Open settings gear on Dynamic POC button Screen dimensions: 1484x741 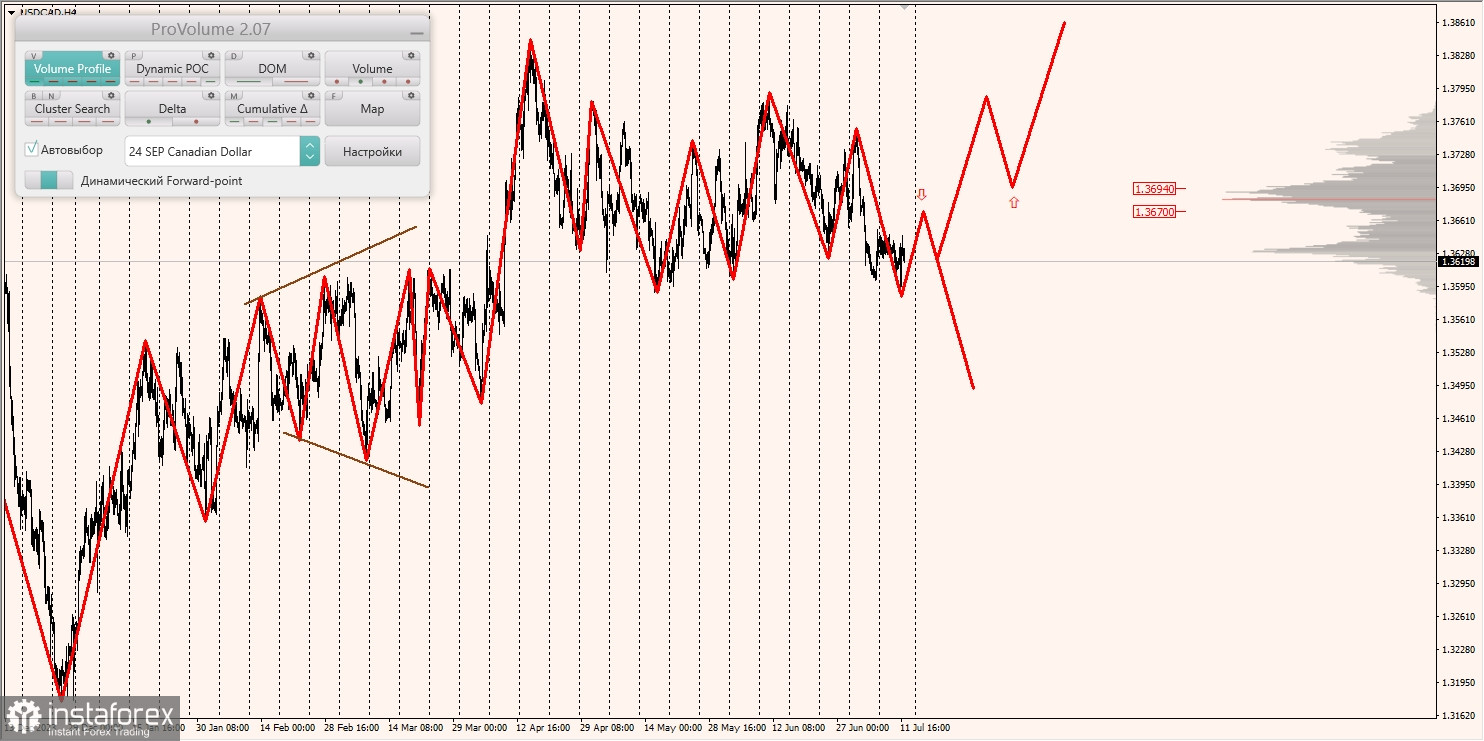(211, 55)
